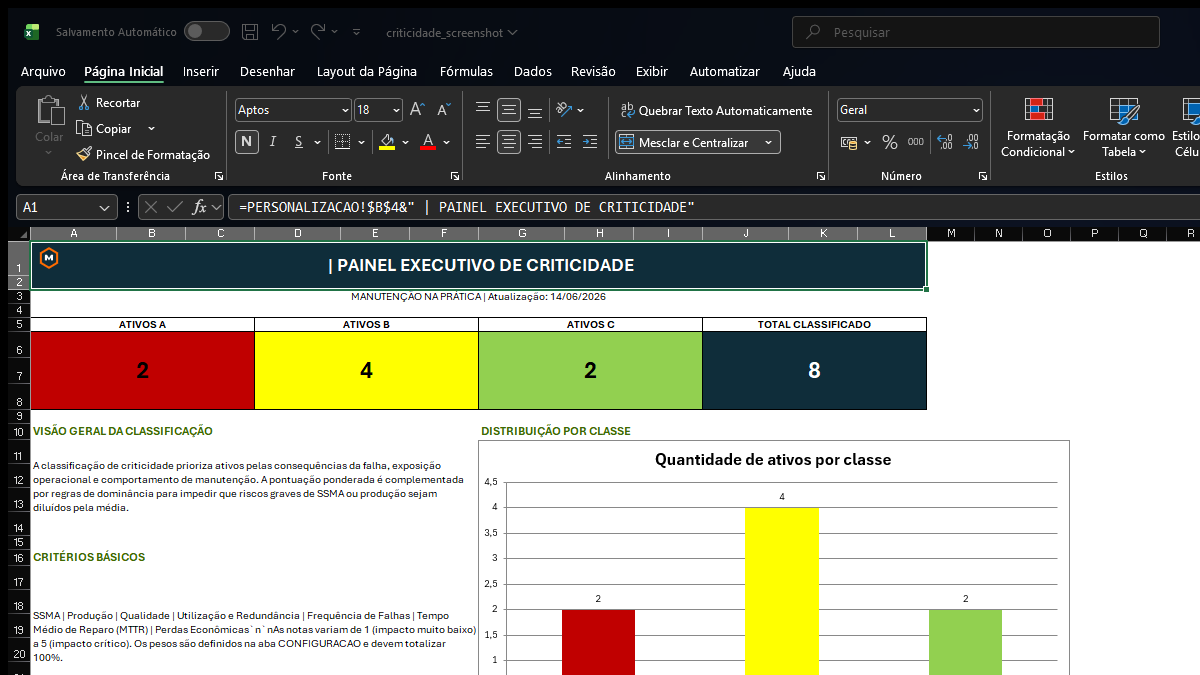Click the text orientation icon
The width and height of the screenshot is (1200, 675).
565,110
